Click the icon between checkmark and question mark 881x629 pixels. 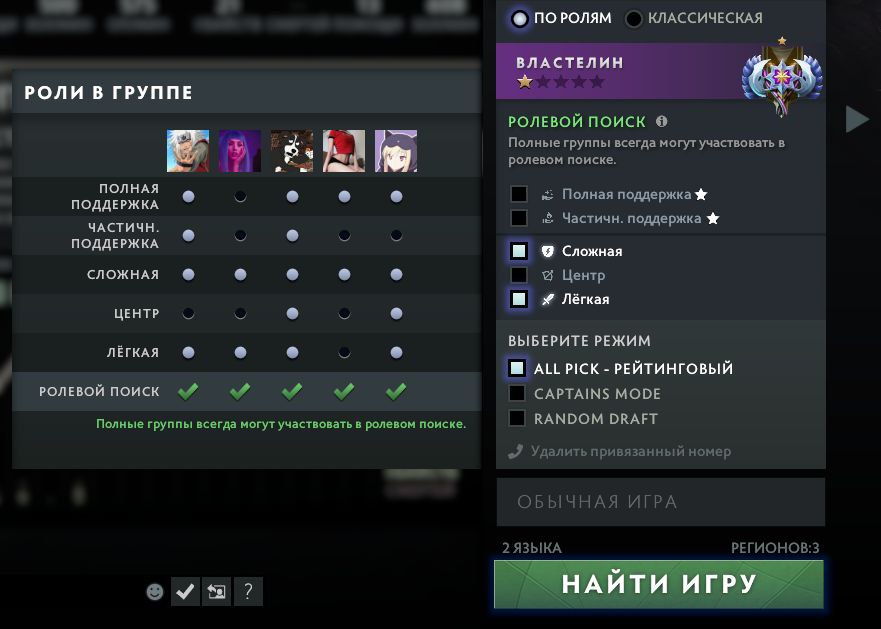(x=217, y=591)
